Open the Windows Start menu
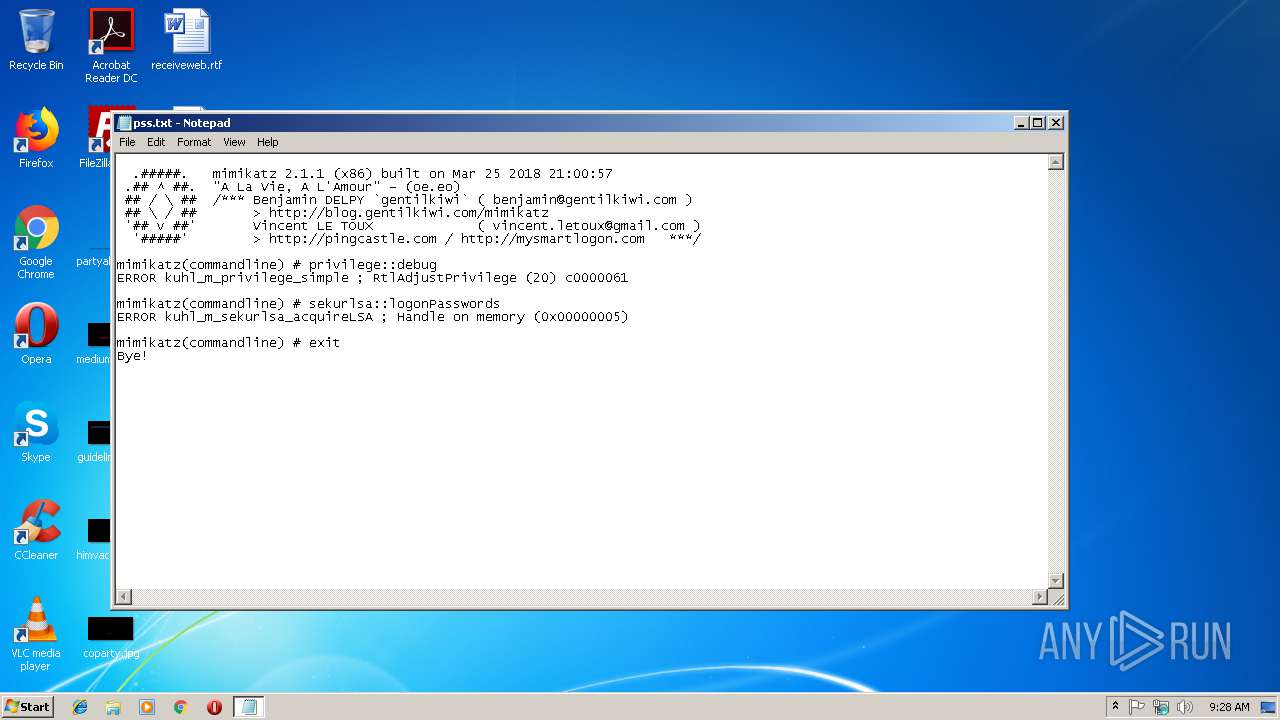Image resolution: width=1280 pixels, height=720 pixels. coord(28,707)
